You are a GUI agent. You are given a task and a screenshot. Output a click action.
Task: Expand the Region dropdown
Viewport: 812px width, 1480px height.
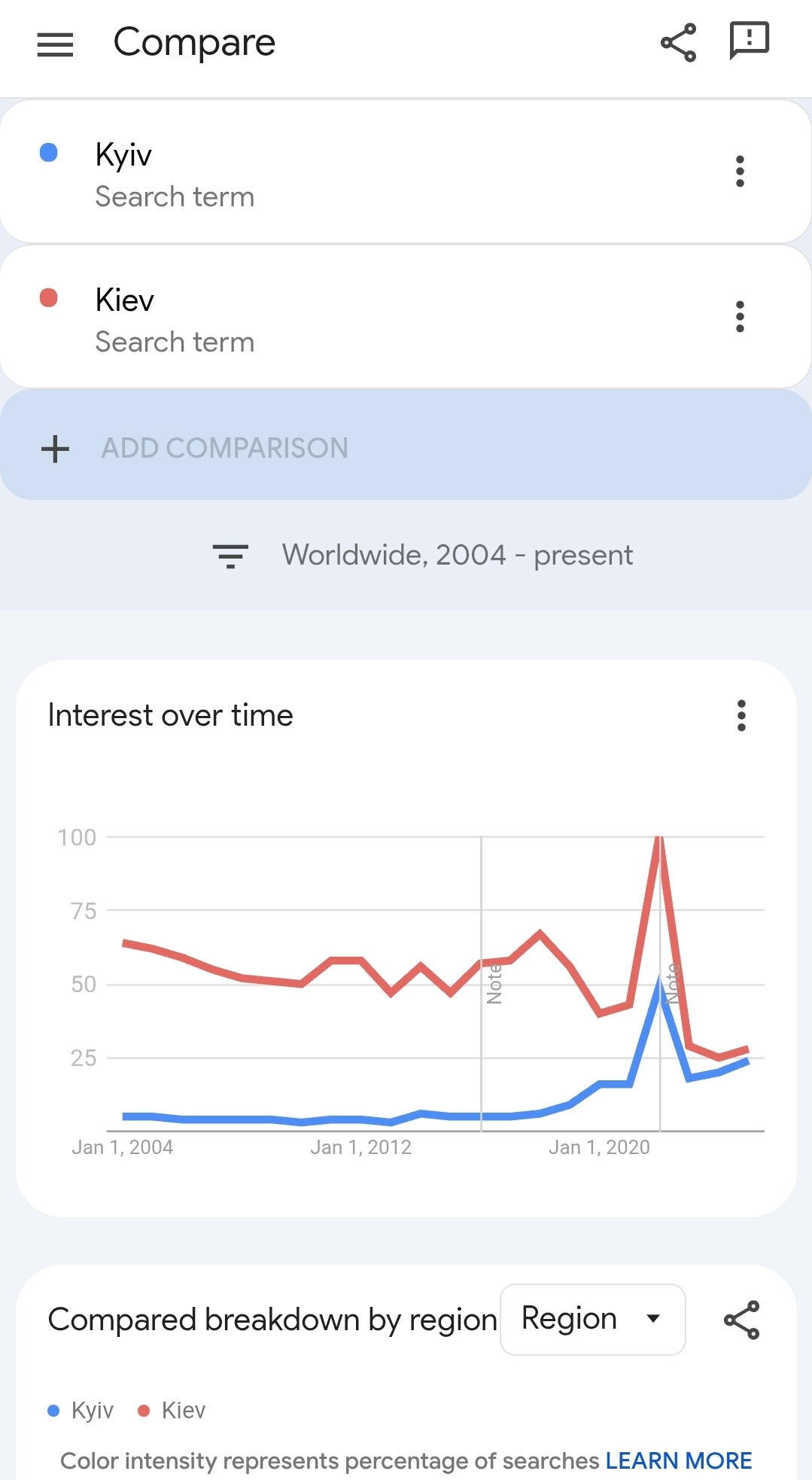[592, 1320]
